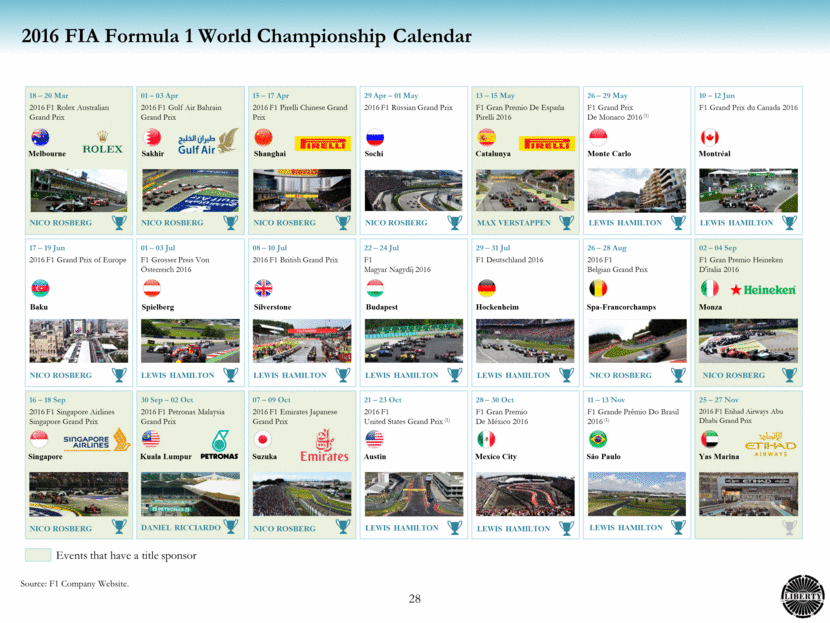Click the Gulf Air logo
The height and width of the screenshot is (623, 830).
click(209, 142)
